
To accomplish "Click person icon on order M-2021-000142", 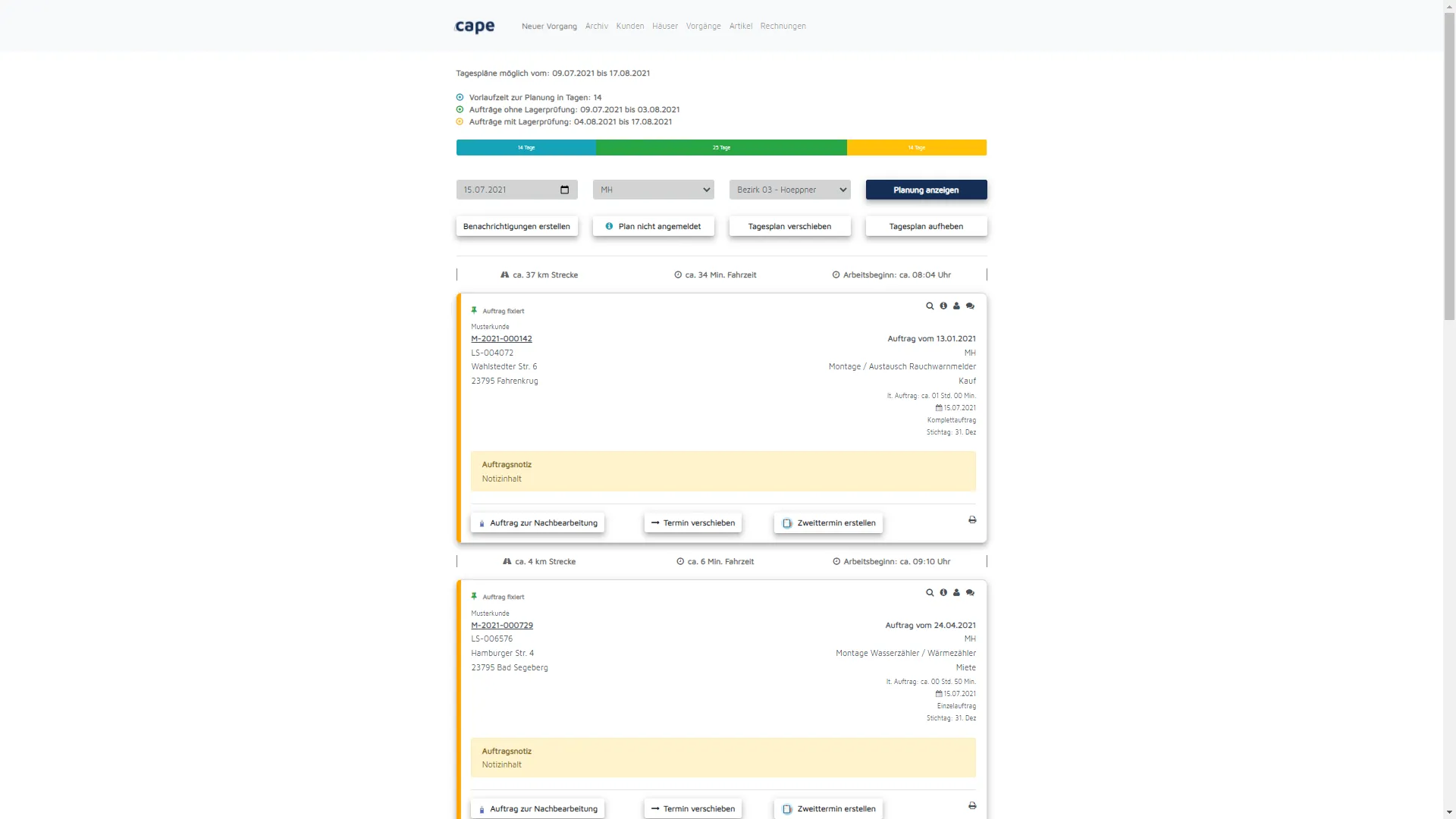I will pos(956,306).
